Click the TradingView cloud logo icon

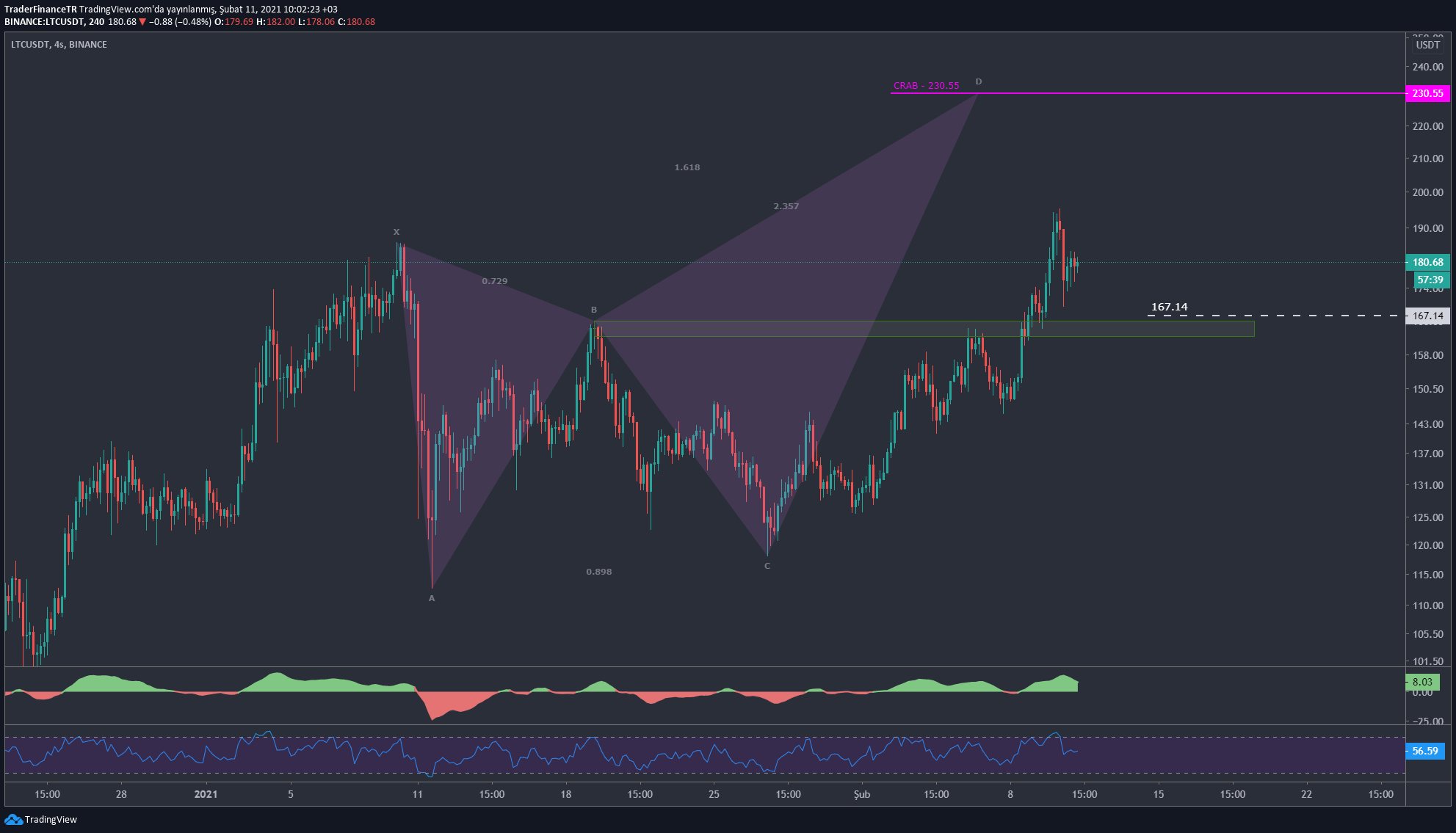pyautogui.click(x=13, y=819)
